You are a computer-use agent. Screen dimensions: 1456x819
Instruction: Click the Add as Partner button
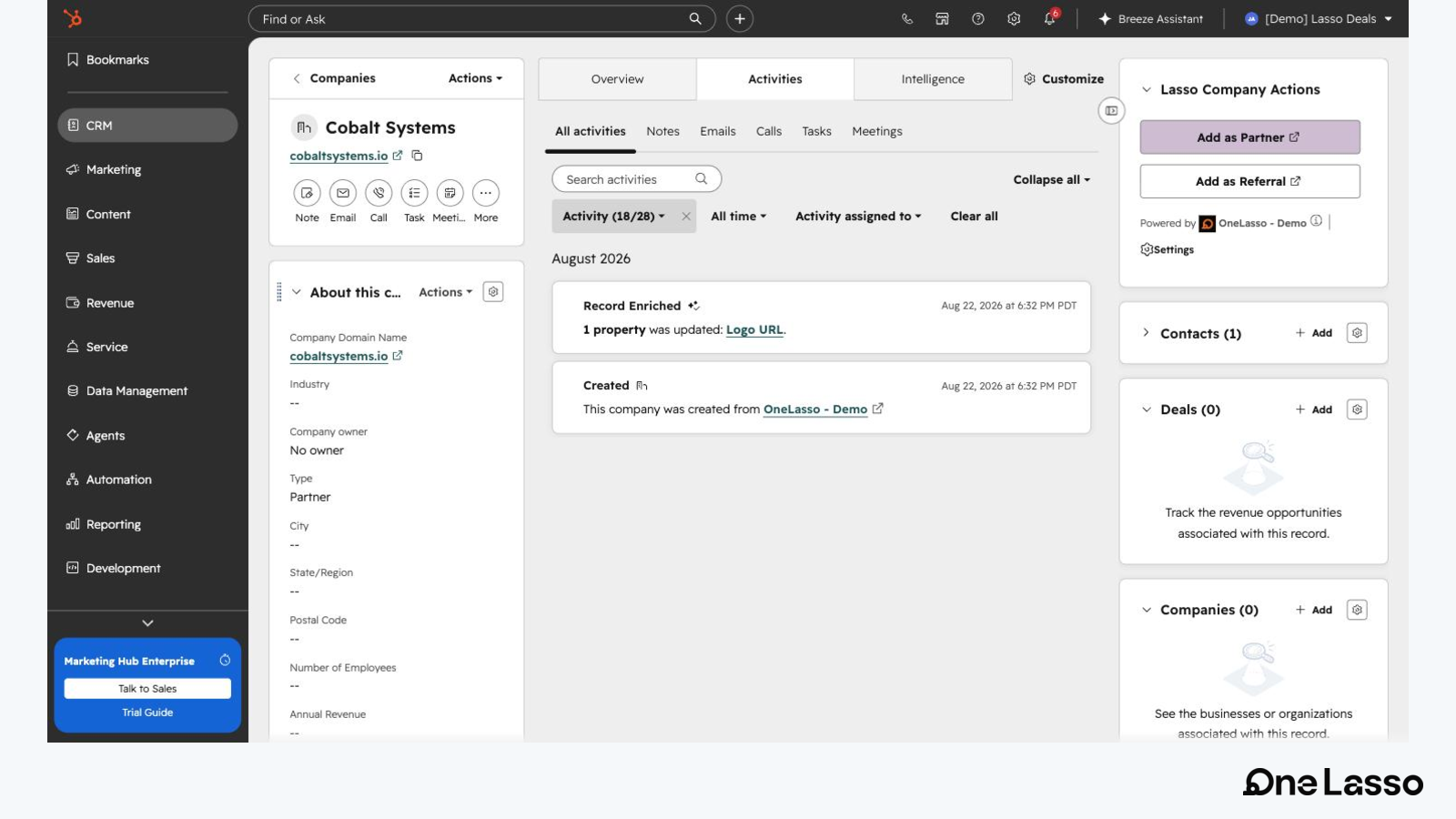[1249, 137]
